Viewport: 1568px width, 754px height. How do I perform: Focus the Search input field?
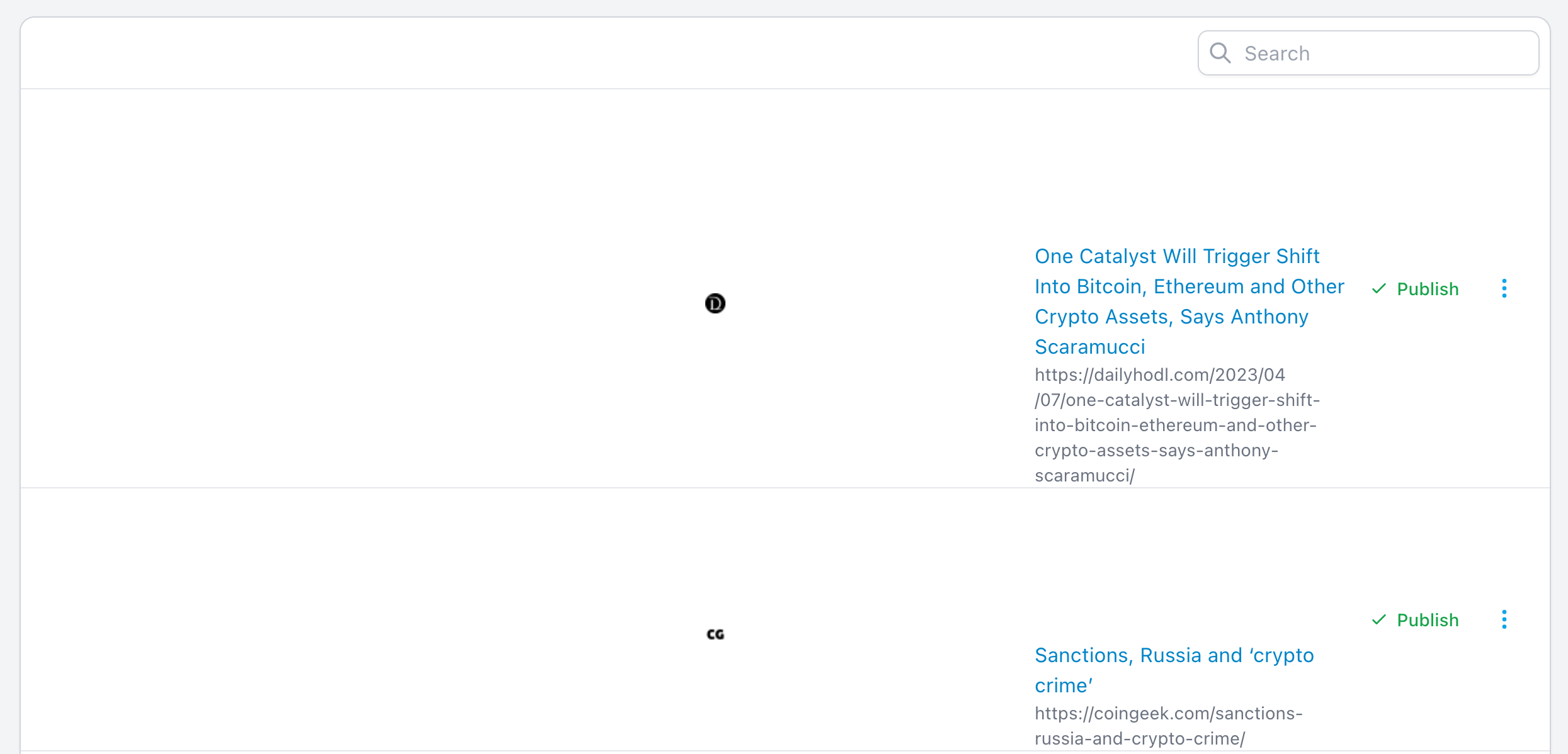1385,53
